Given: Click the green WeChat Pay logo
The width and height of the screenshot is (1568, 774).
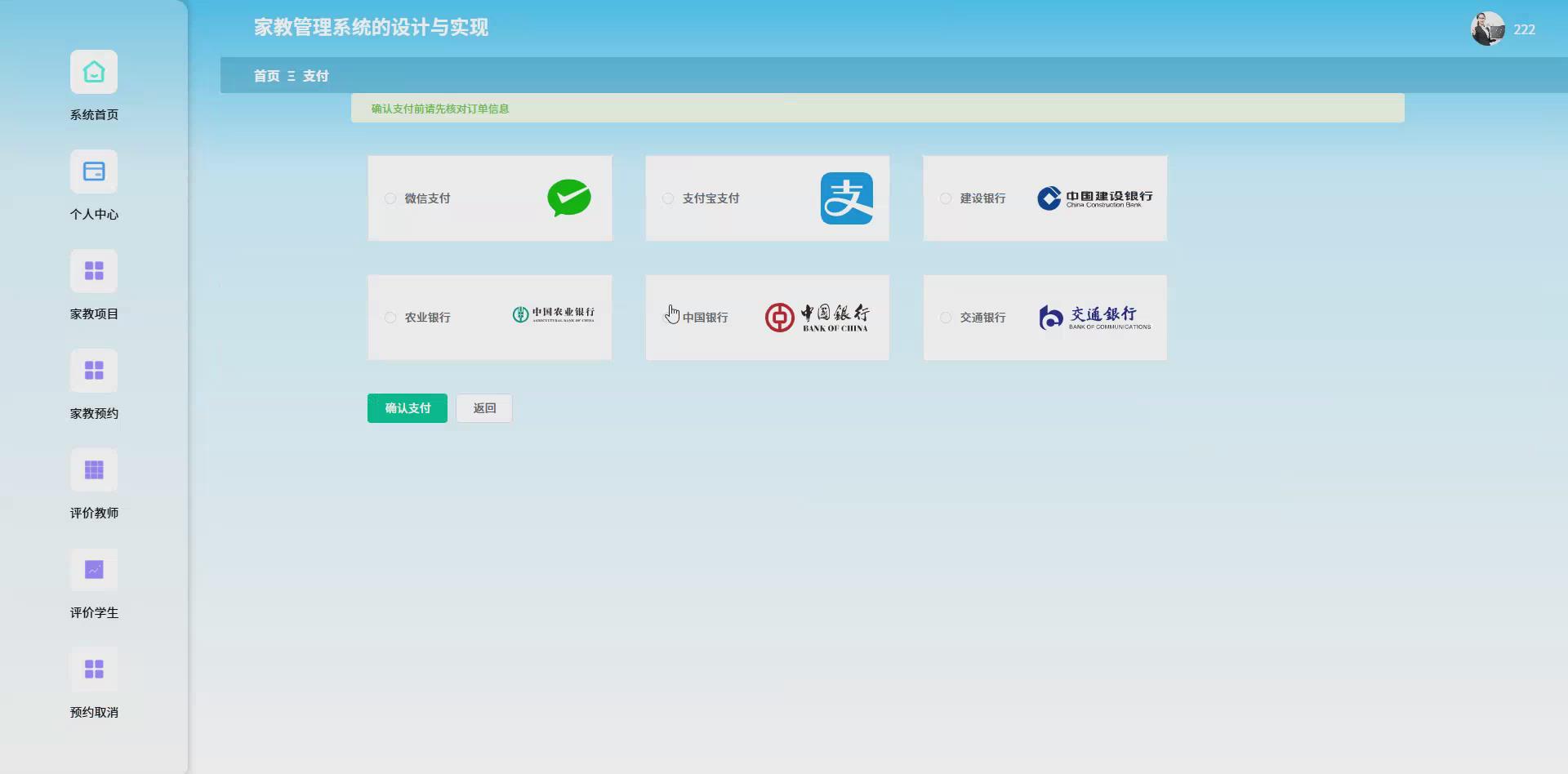Looking at the screenshot, I should [569, 198].
